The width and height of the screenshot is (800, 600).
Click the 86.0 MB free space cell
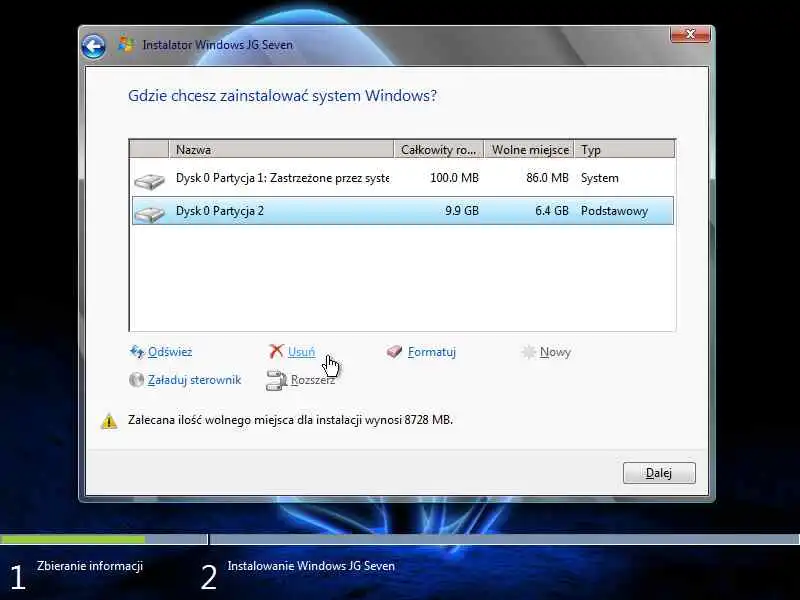[x=547, y=178]
